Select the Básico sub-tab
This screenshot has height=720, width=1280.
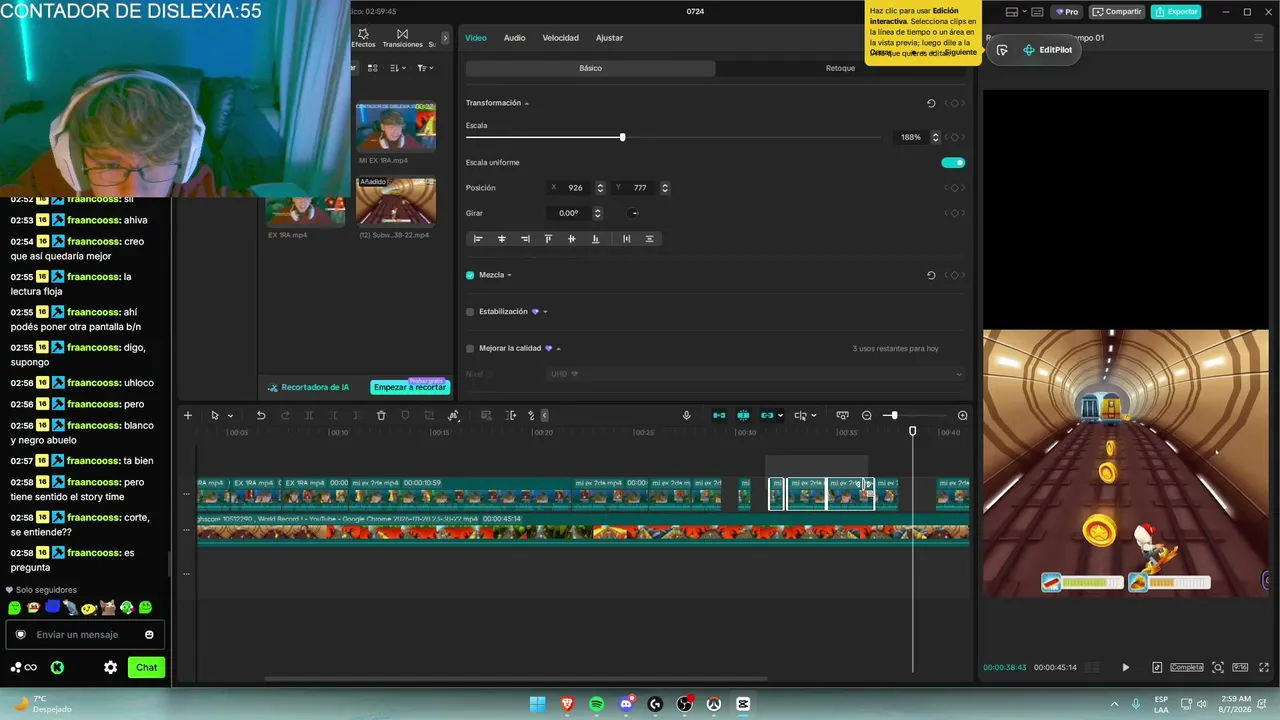tap(591, 68)
